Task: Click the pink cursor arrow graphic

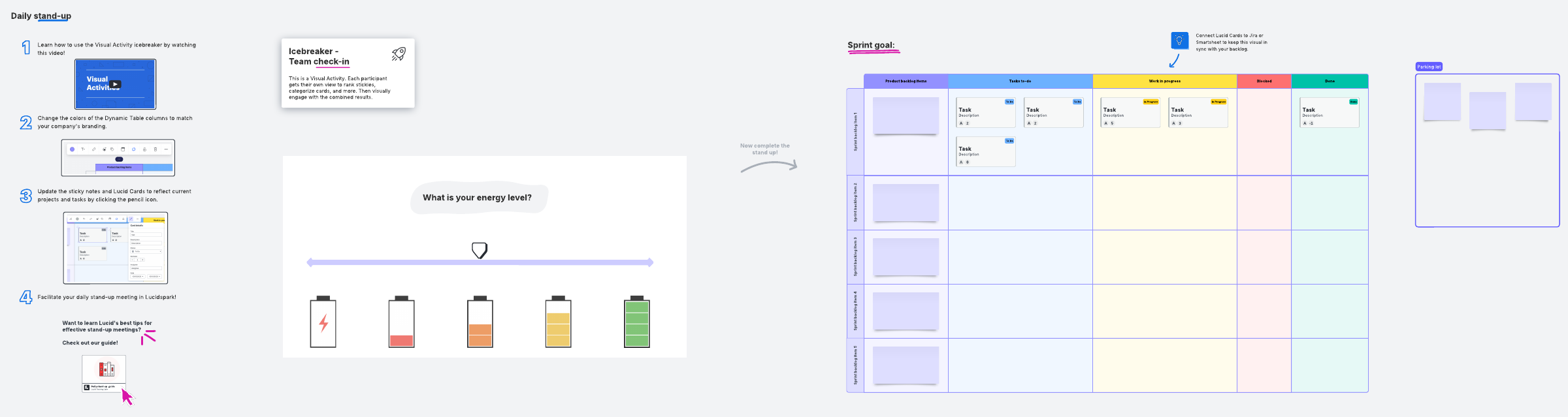Action: pyautogui.click(x=127, y=397)
